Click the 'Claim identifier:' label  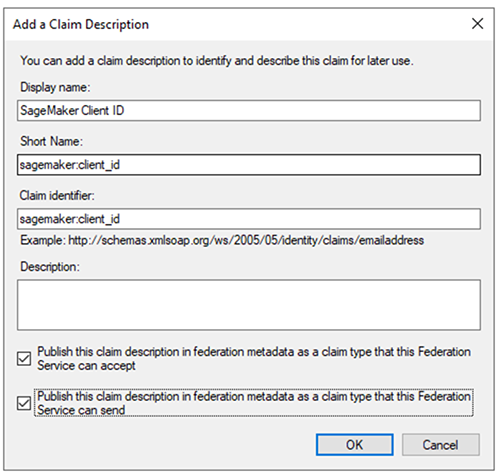[57, 196]
